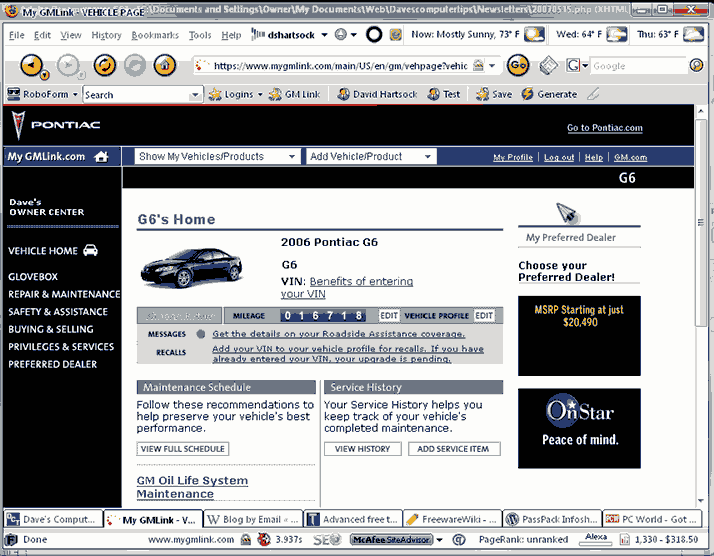Select David Hartsock identity in RoboForm
Screen dimensions: 714x556
[377, 94]
